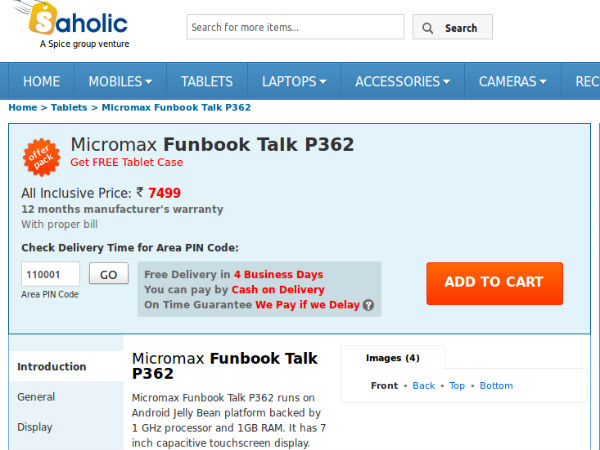This screenshot has height=450, width=600.
Task: Expand the MOBILES dropdown menu
Action: tap(120, 81)
